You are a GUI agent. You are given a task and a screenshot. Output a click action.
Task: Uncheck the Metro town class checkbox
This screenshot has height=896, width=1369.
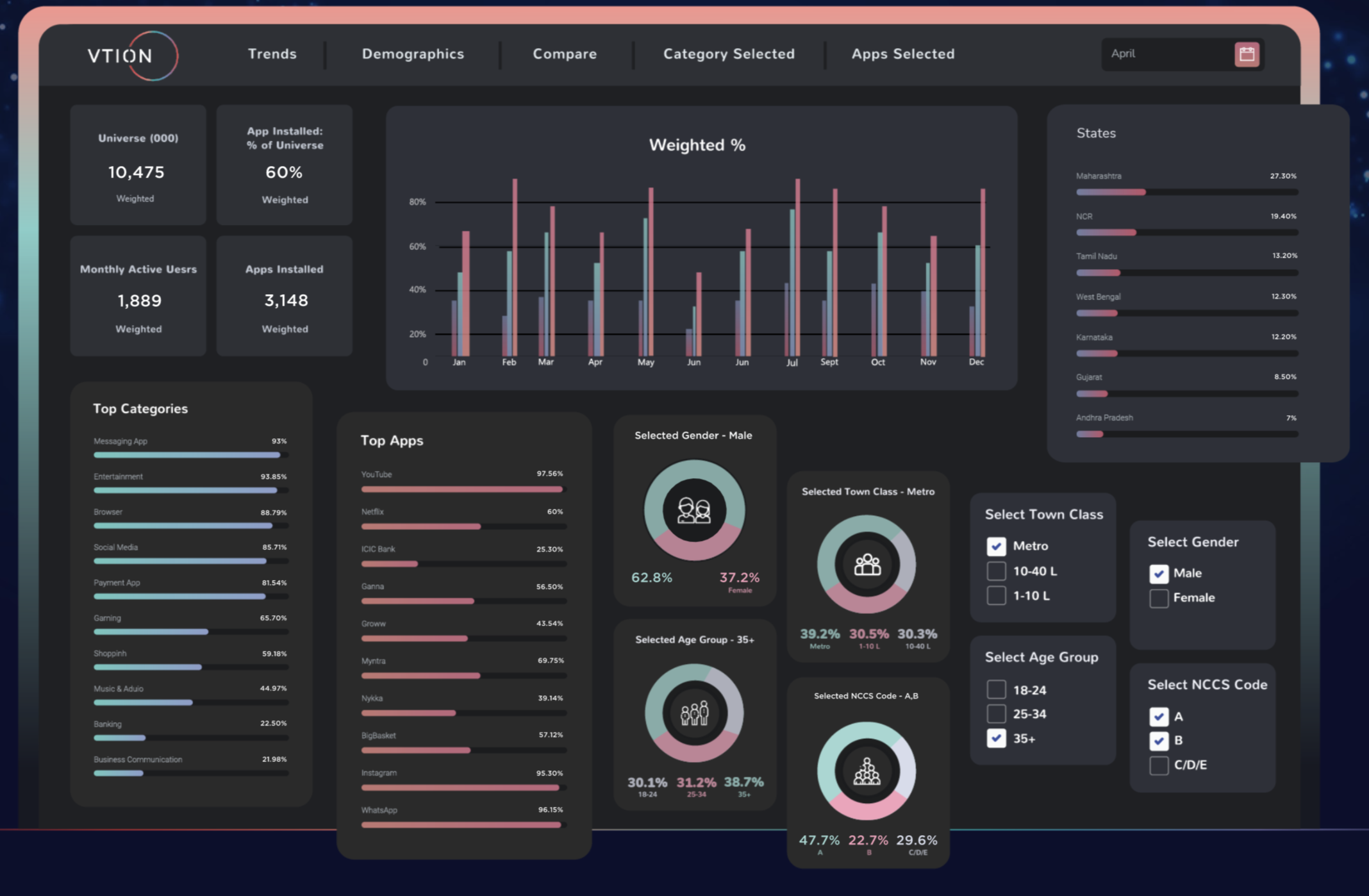point(996,546)
